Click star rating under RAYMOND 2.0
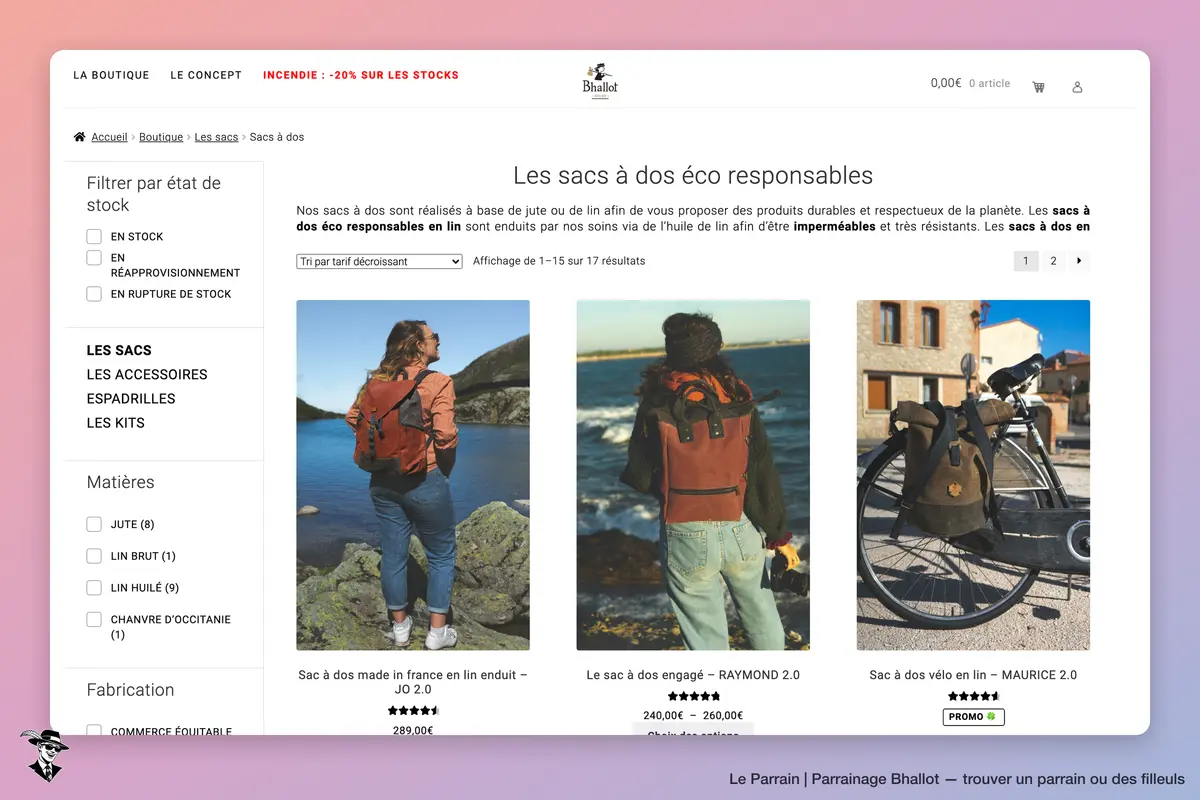Screen dimensions: 1200x800 click(693, 696)
